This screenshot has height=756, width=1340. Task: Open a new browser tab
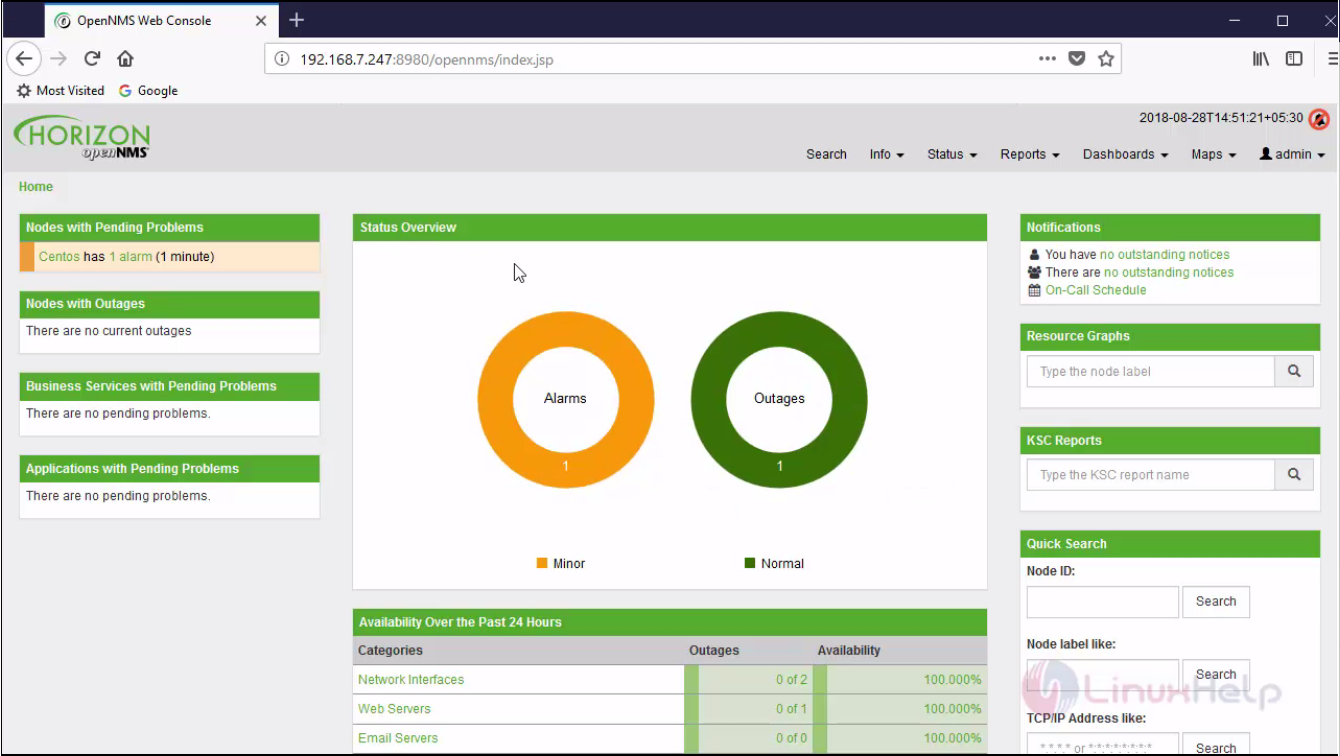click(296, 20)
